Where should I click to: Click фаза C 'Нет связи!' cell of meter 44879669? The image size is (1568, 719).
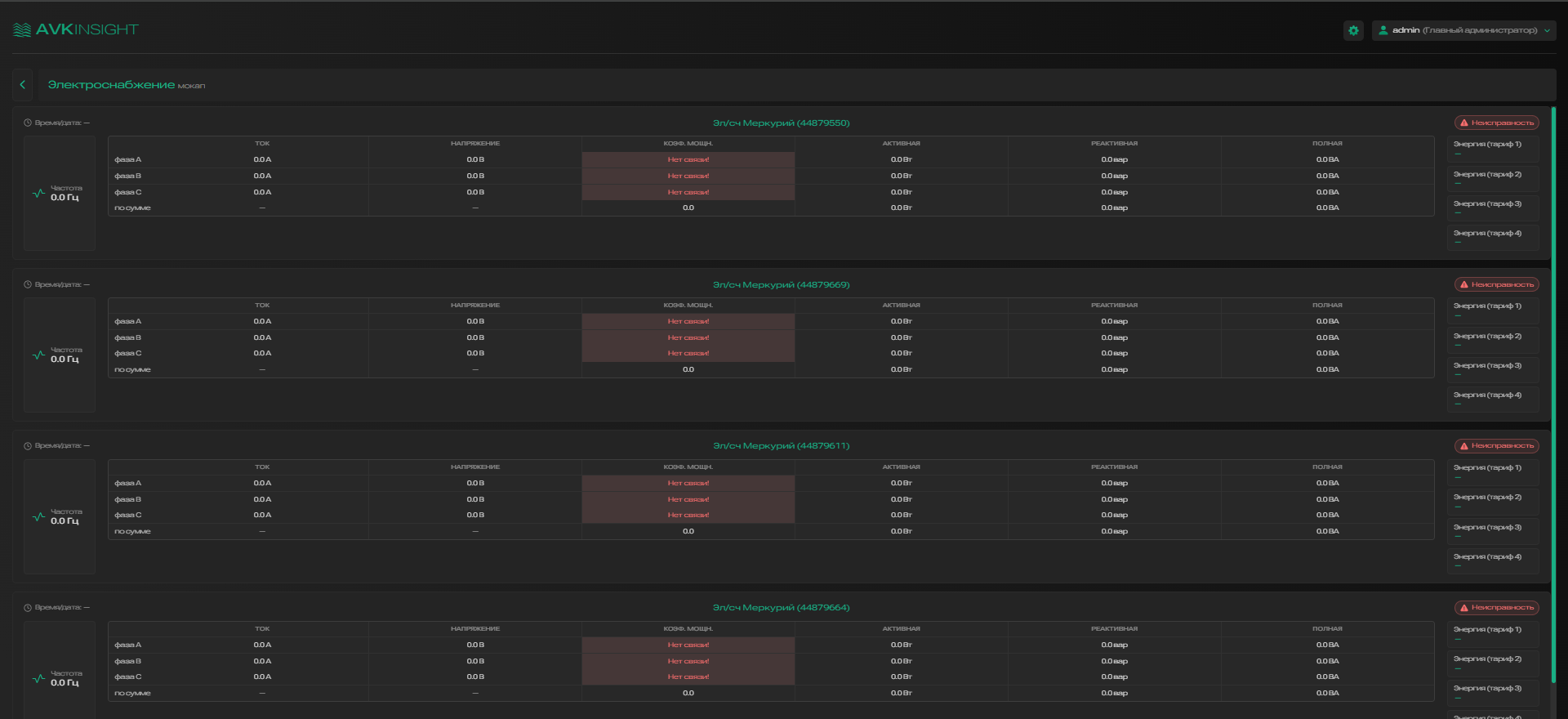(x=688, y=354)
